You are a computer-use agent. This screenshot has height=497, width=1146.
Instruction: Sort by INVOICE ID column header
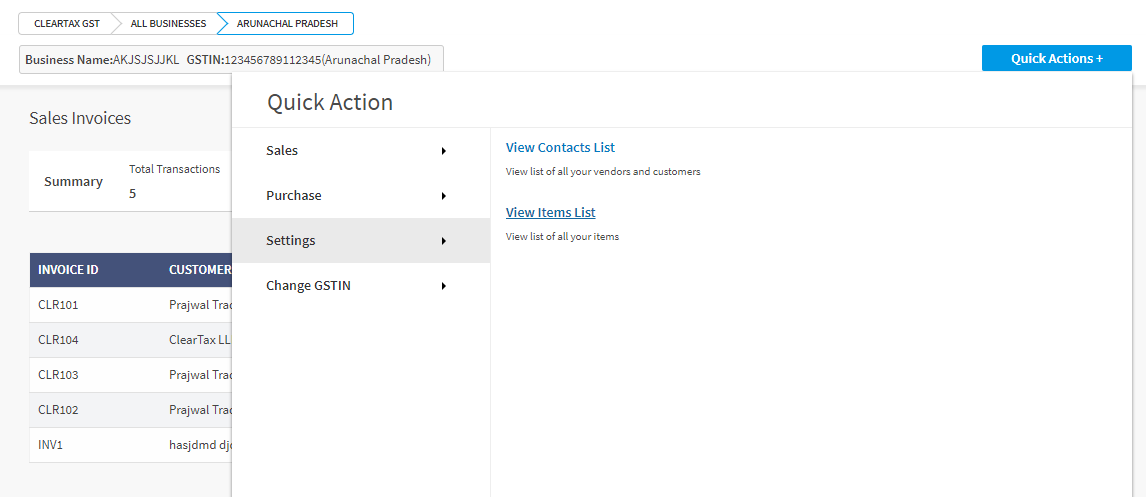point(69,270)
